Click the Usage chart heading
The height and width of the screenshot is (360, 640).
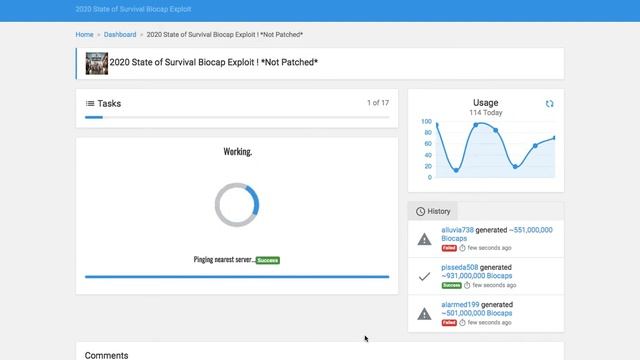[x=486, y=103]
